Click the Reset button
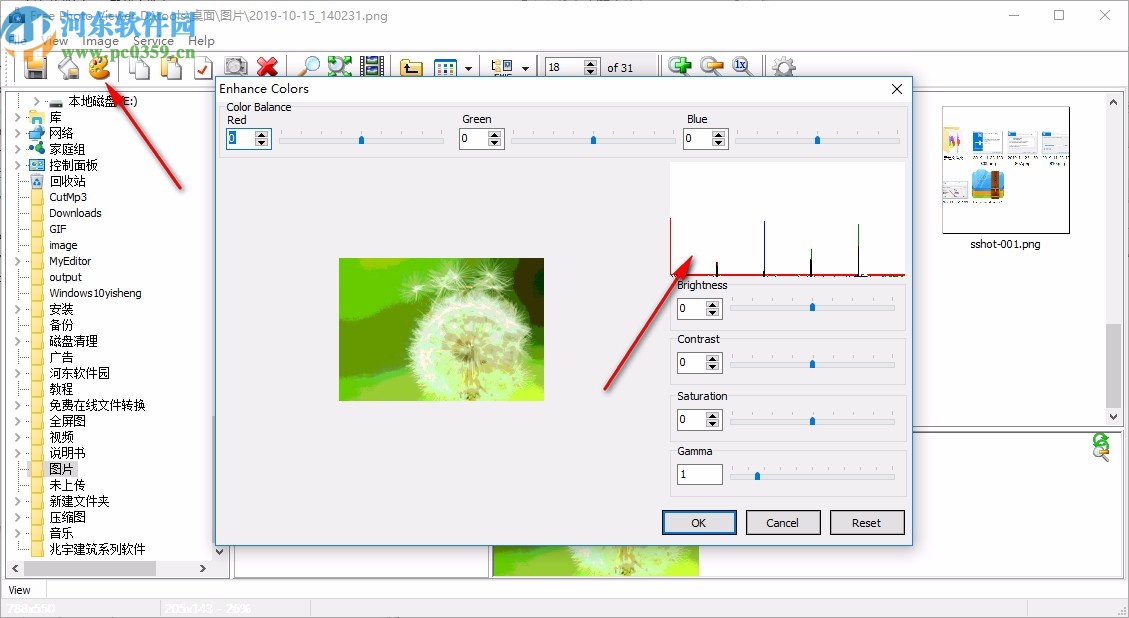Screen dimensions: 1129x618 867,523
